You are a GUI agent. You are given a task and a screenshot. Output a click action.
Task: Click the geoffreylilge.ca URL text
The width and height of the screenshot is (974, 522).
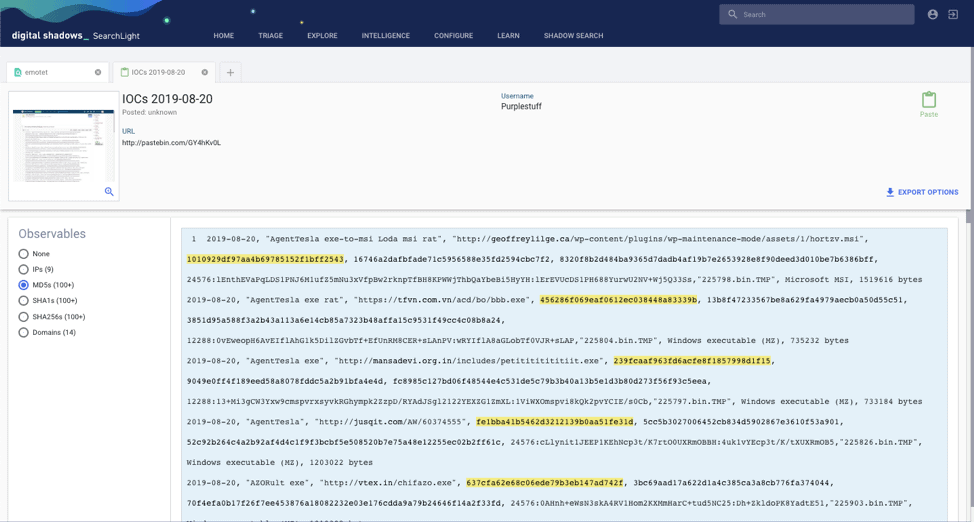660,239
